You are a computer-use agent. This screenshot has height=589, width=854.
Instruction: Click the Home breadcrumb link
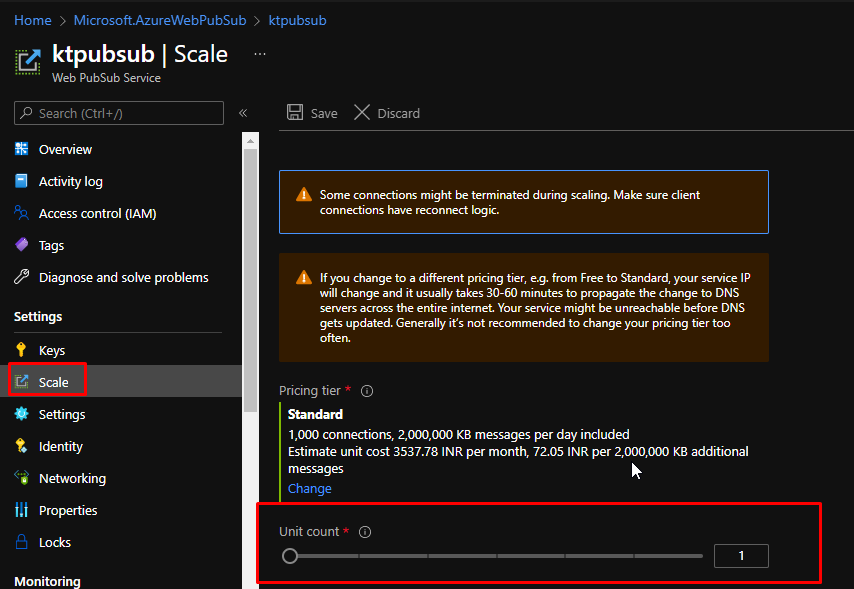tap(33, 20)
